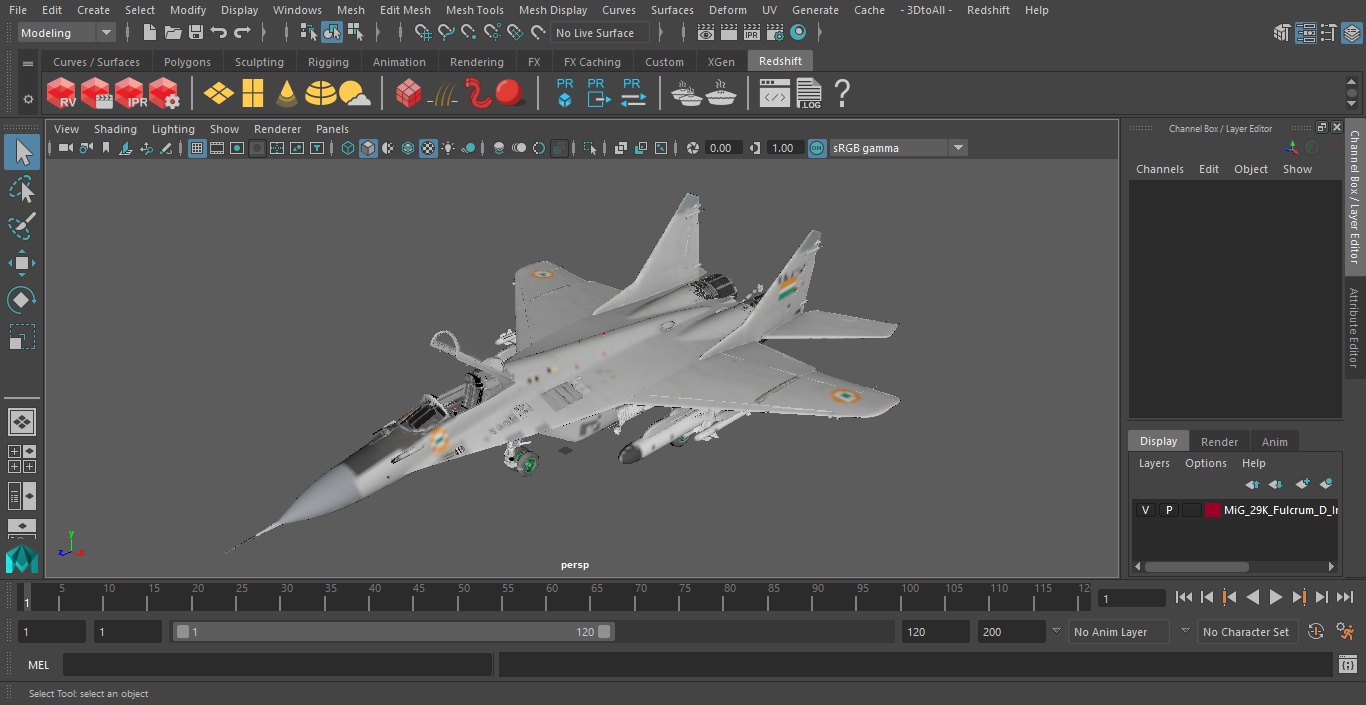Screen dimensions: 1366x705
Task: Toggle the viewport grid display
Action: point(197,148)
